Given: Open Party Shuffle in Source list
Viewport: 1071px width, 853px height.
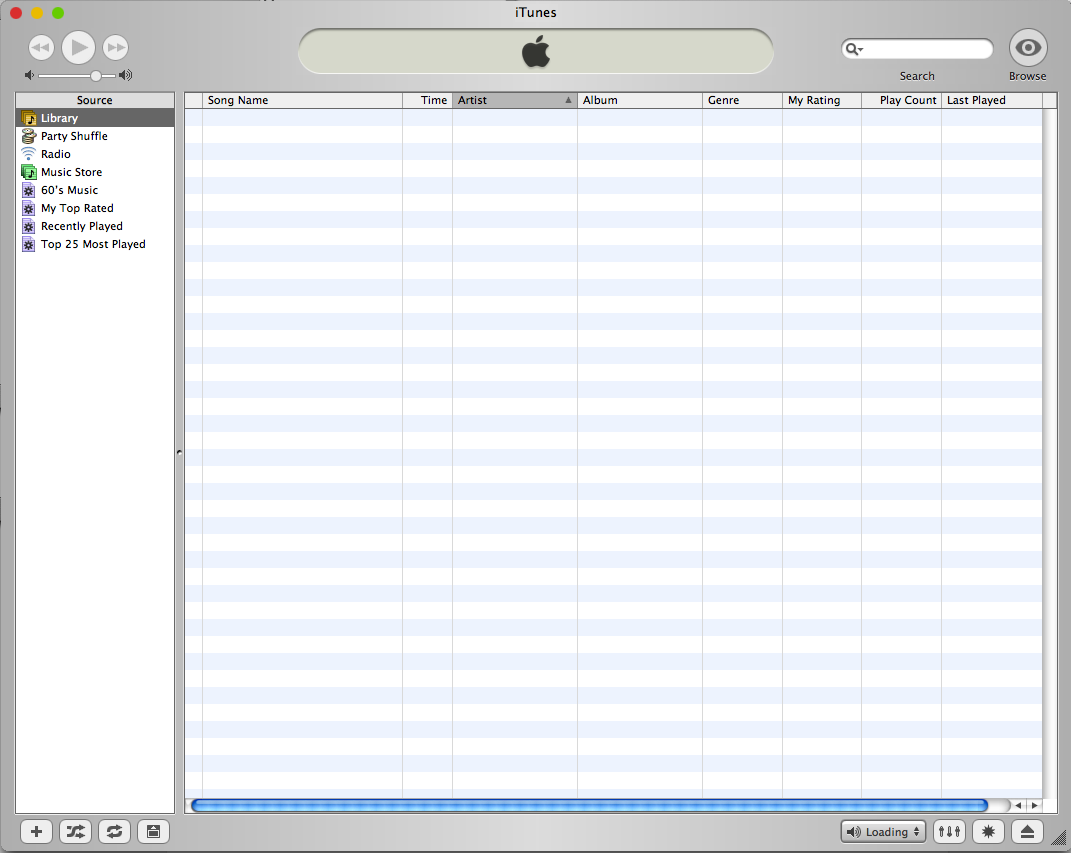Looking at the screenshot, I should pos(95,136).
